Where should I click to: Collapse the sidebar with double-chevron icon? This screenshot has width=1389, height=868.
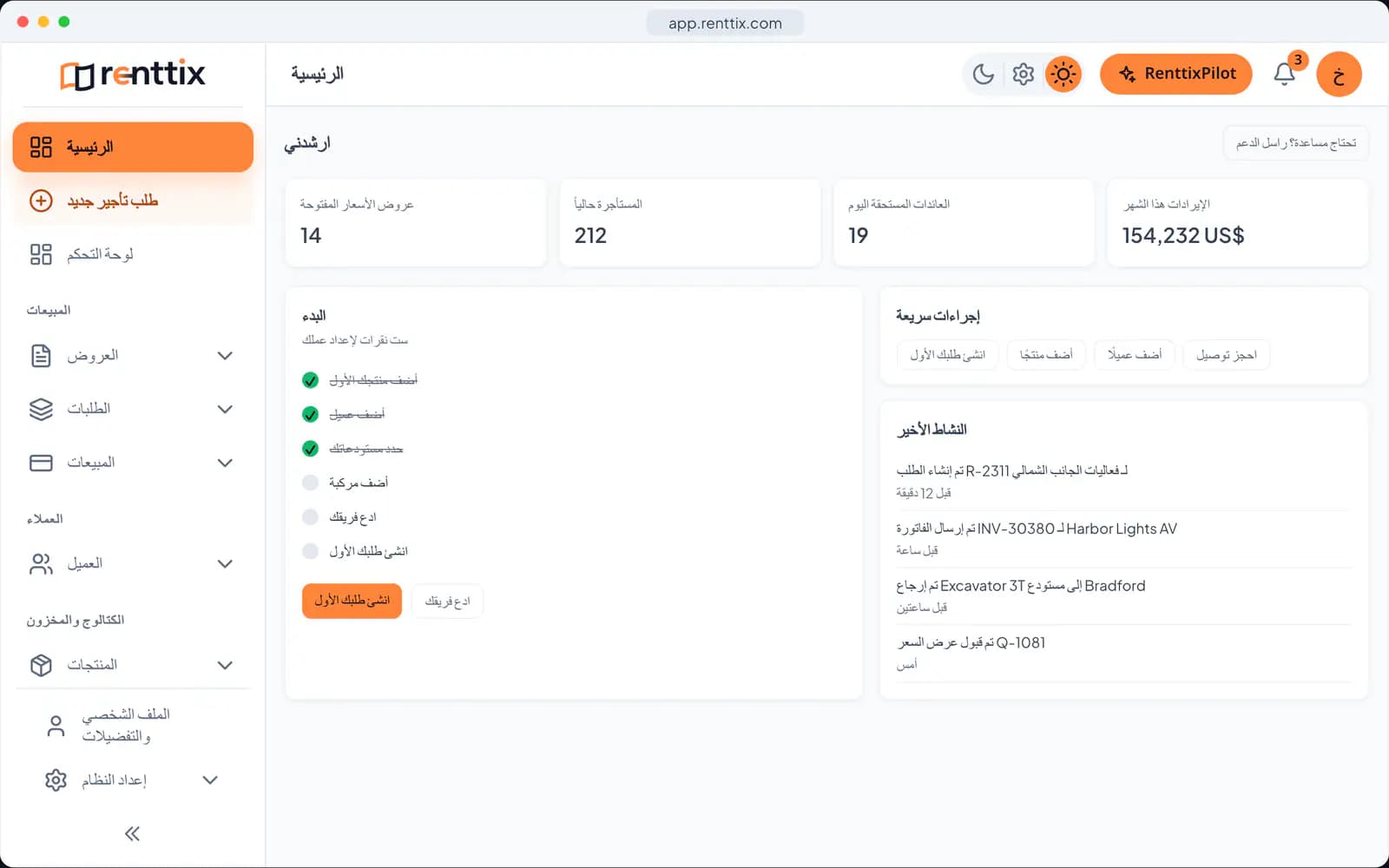tap(132, 834)
